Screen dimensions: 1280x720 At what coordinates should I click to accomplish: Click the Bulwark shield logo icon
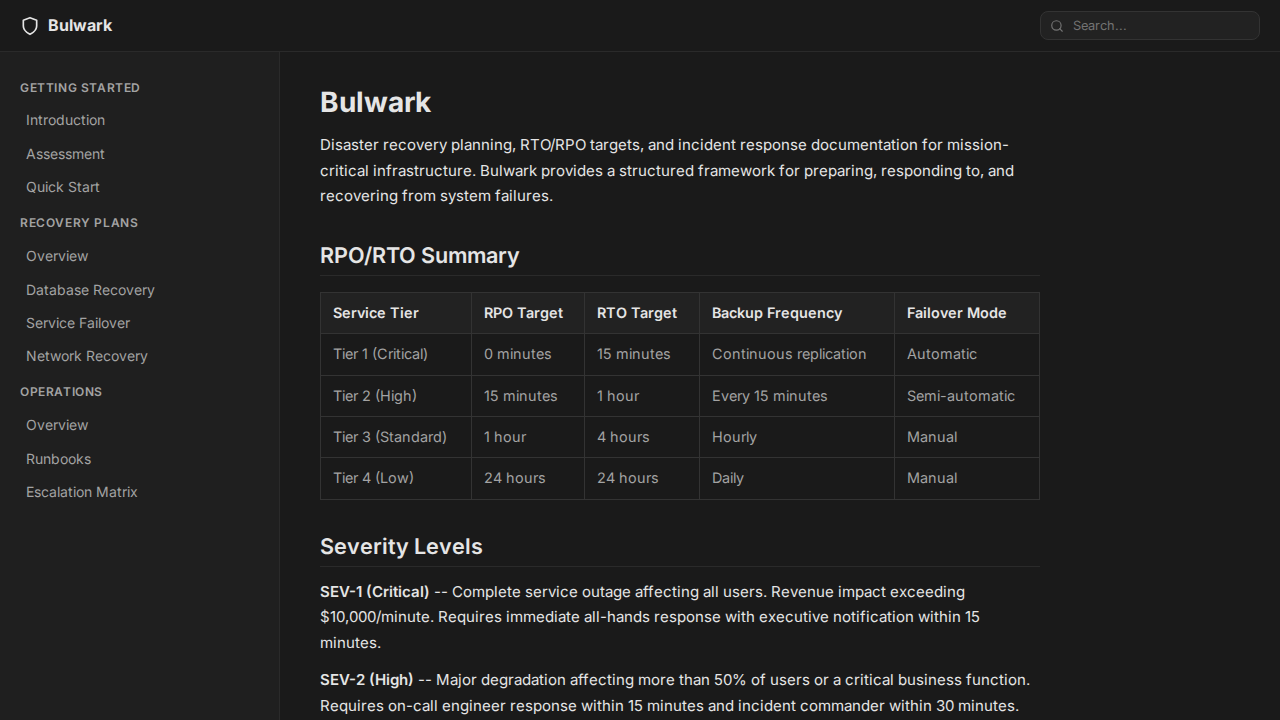click(x=30, y=25)
